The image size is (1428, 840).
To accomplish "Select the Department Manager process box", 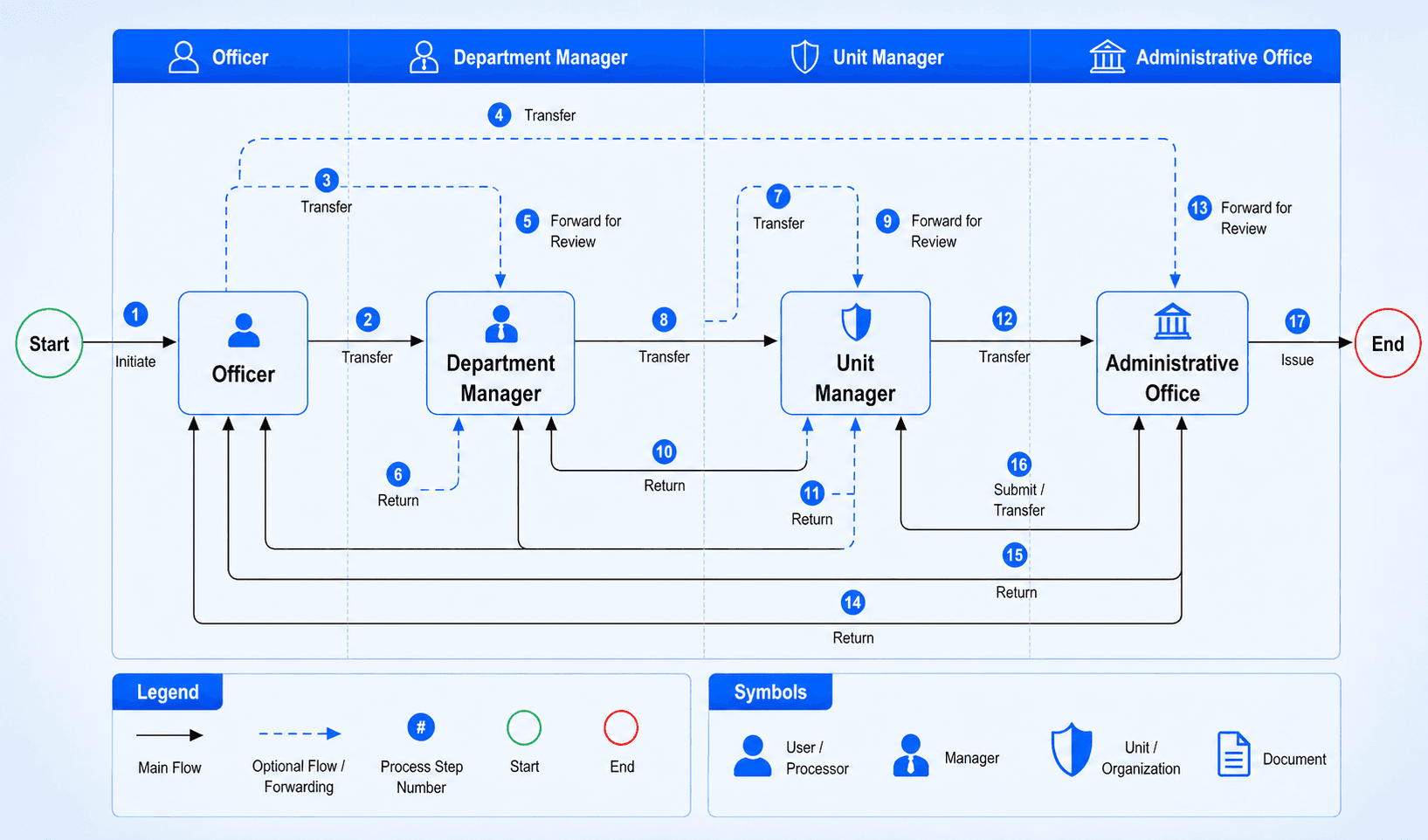I will (500, 353).
